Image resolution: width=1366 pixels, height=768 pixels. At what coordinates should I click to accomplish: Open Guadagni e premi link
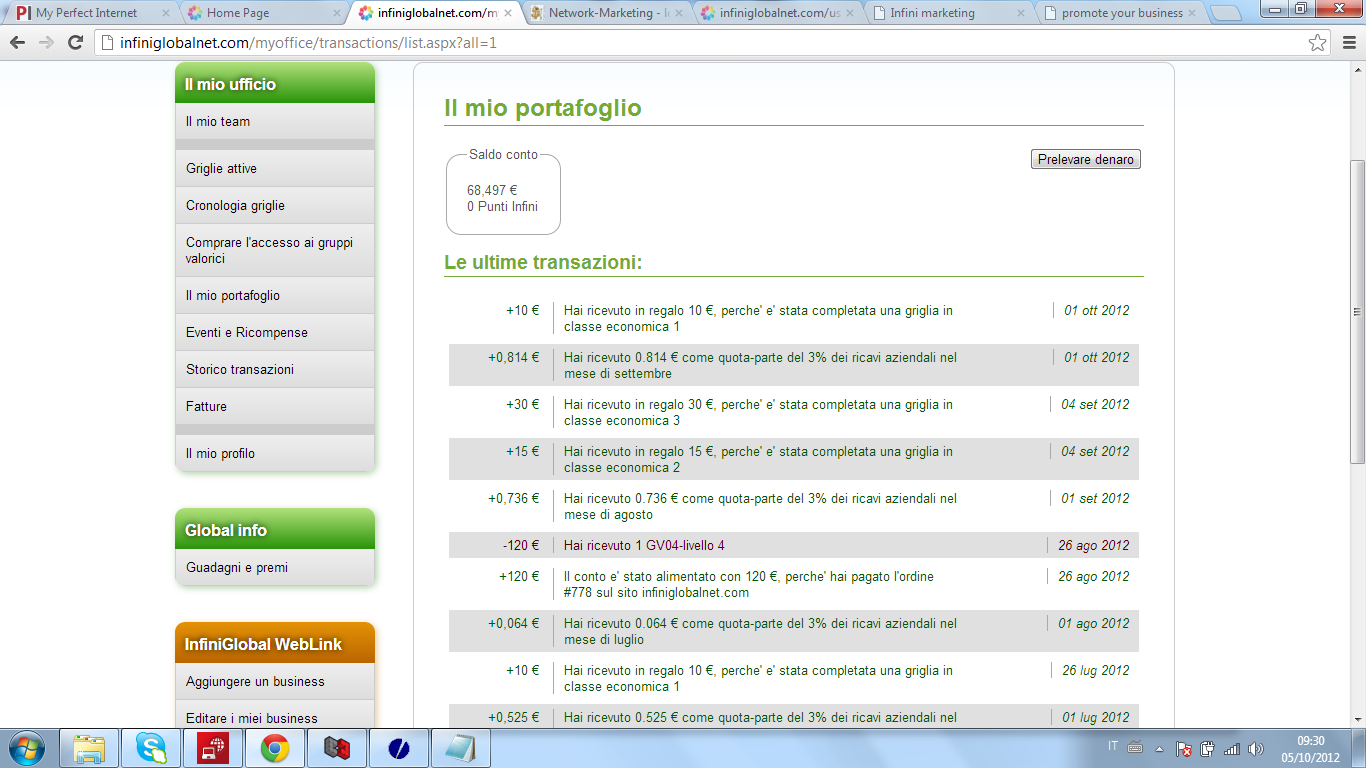(x=237, y=567)
